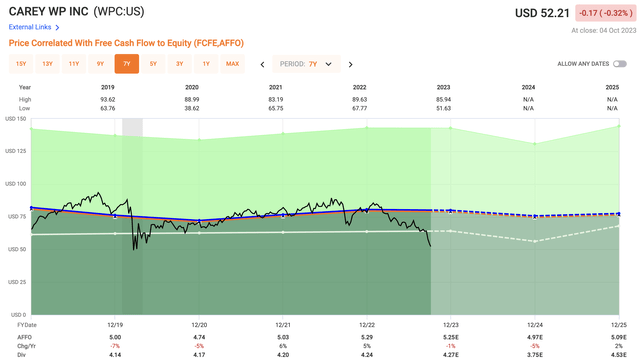Click the 2021 High value 83.19
Image resolution: width=640 pixels, height=361 pixels.
[276, 99]
